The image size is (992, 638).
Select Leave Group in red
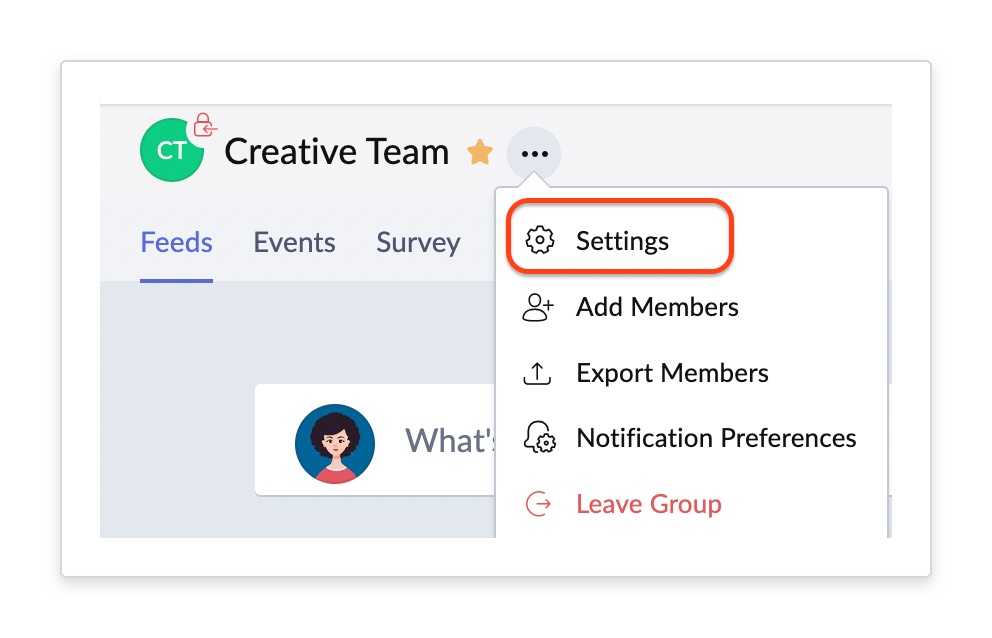pos(648,504)
